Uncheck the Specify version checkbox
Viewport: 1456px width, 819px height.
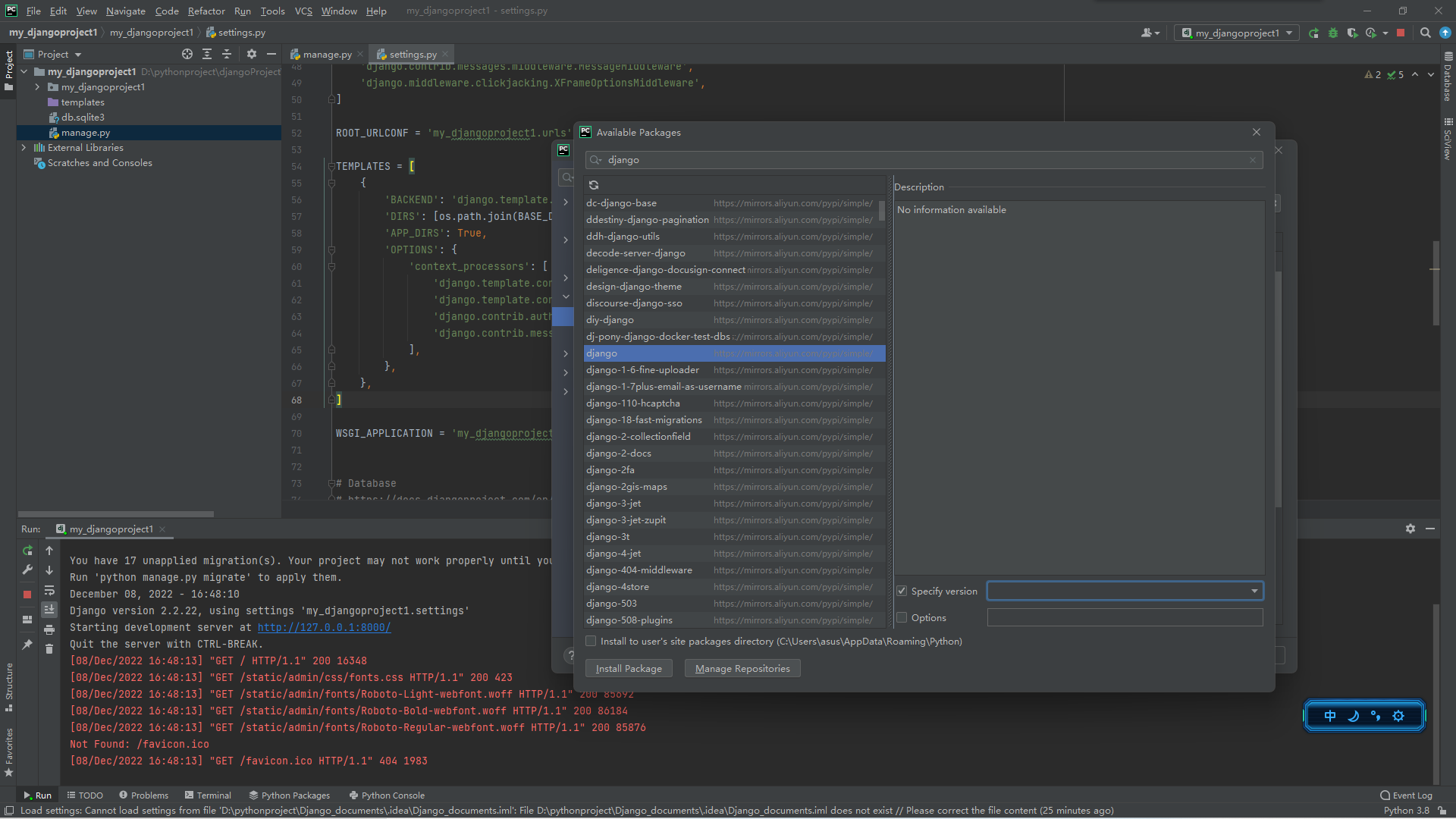pyautogui.click(x=902, y=591)
